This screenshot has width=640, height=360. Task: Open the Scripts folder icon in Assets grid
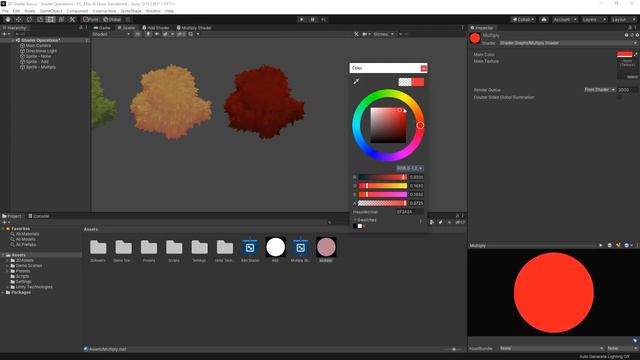tap(174, 247)
